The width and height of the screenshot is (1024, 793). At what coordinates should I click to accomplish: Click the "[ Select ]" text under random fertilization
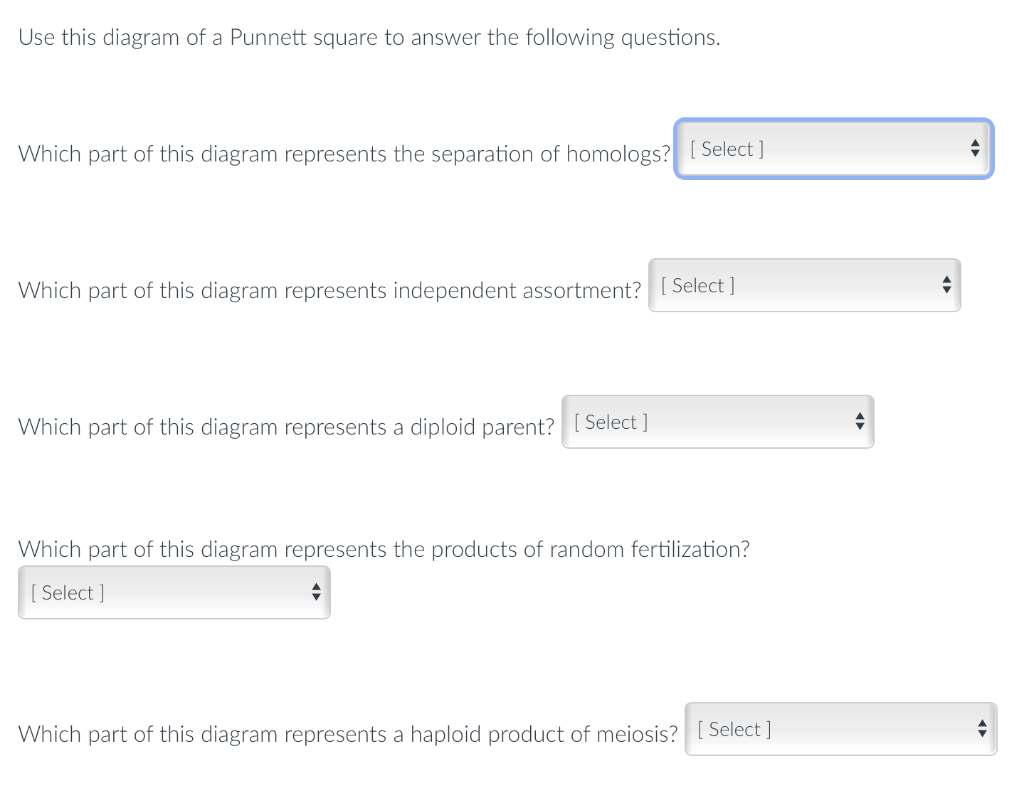pyautogui.click(x=68, y=593)
